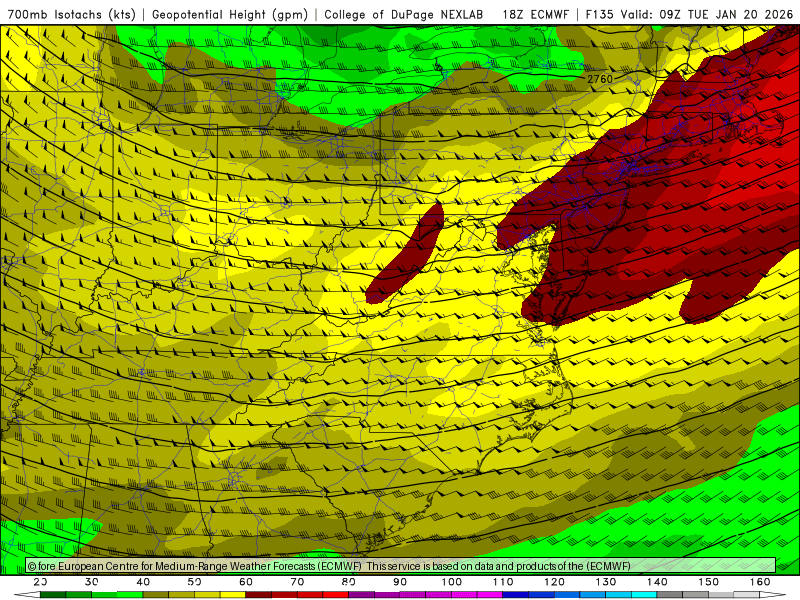Click the "700mb Isotachs (kts)" title text

tap(72, 15)
